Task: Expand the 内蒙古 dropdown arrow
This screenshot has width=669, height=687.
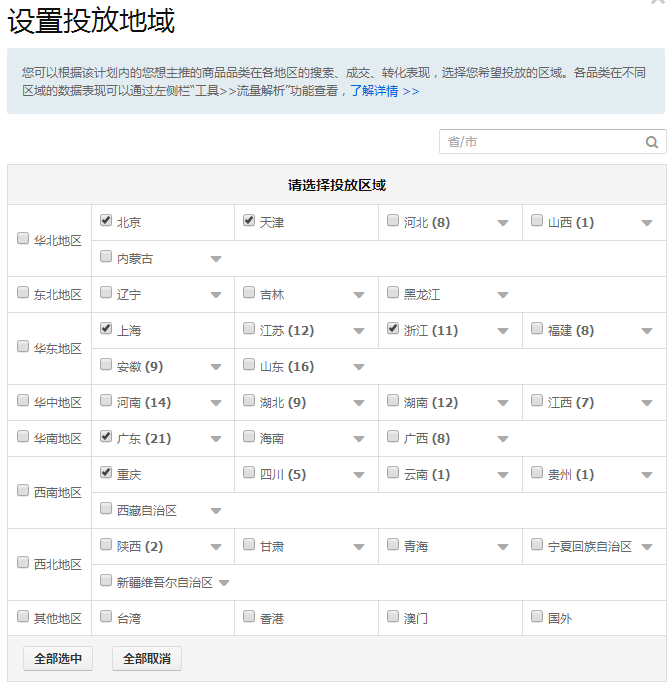Action: pyautogui.click(x=216, y=259)
